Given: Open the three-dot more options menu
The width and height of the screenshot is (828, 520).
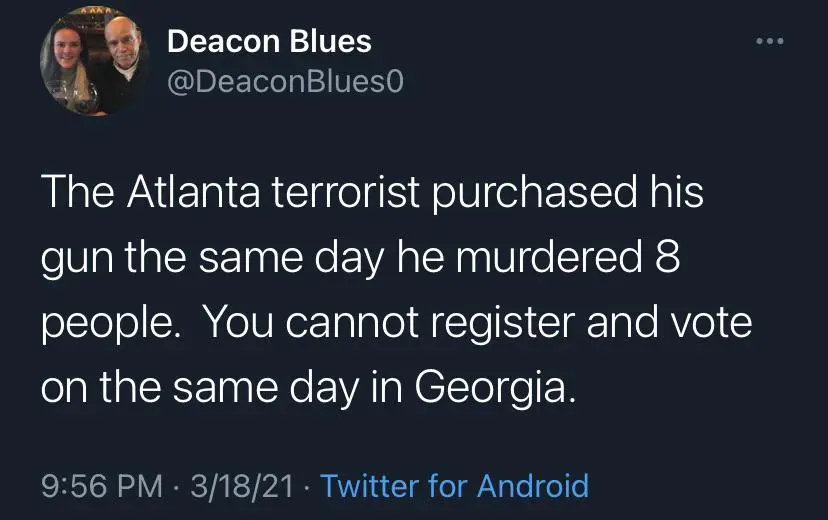Looking at the screenshot, I should [768, 41].
